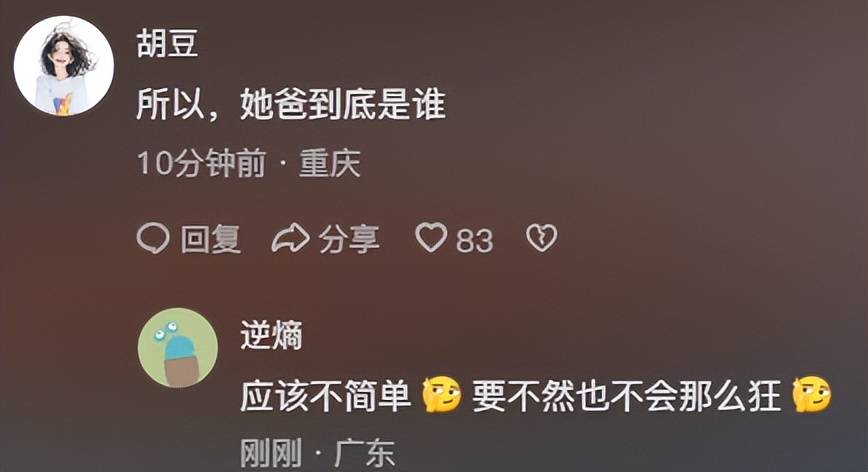Click the username 逆熵
The image size is (868, 472).
pos(271,335)
